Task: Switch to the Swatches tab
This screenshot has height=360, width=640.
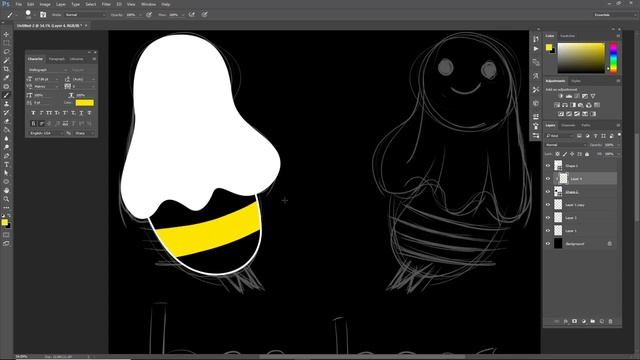Action: pos(567,36)
